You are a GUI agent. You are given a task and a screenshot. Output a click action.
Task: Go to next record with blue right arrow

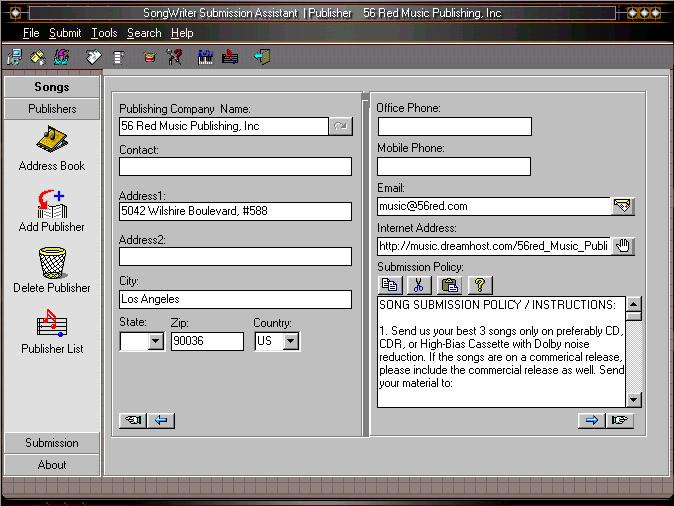pyautogui.click(x=591, y=420)
